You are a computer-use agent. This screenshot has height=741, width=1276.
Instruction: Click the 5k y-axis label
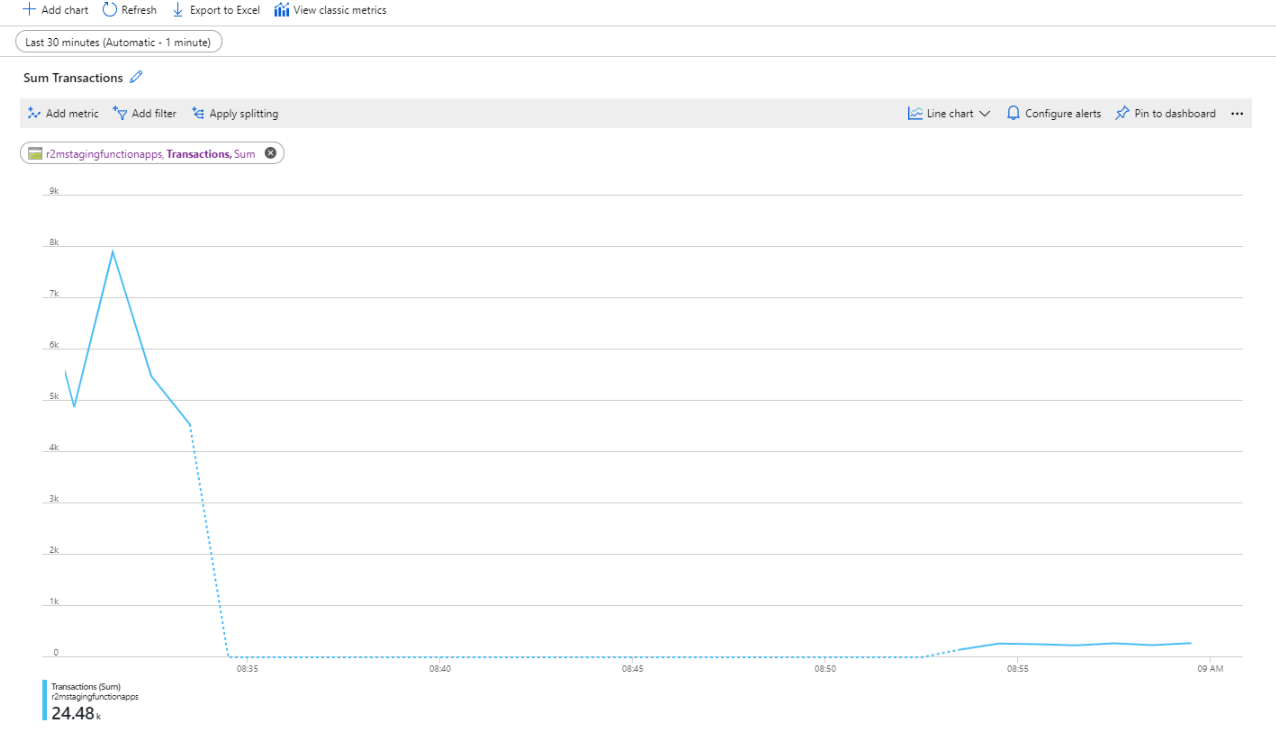point(55,396)
